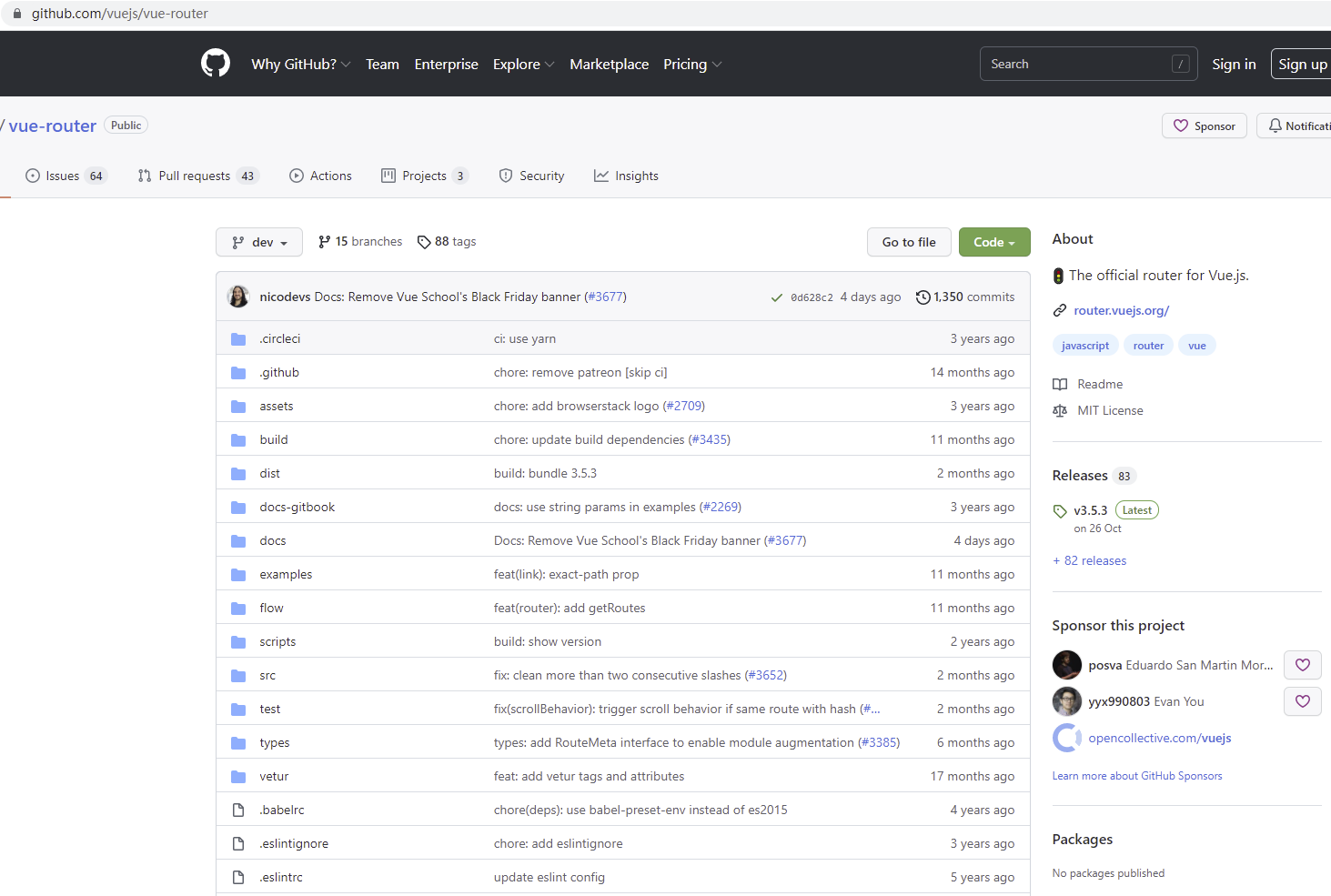Open the Projects tab
Screen dimensions: 1331x896
click(425, 176)
